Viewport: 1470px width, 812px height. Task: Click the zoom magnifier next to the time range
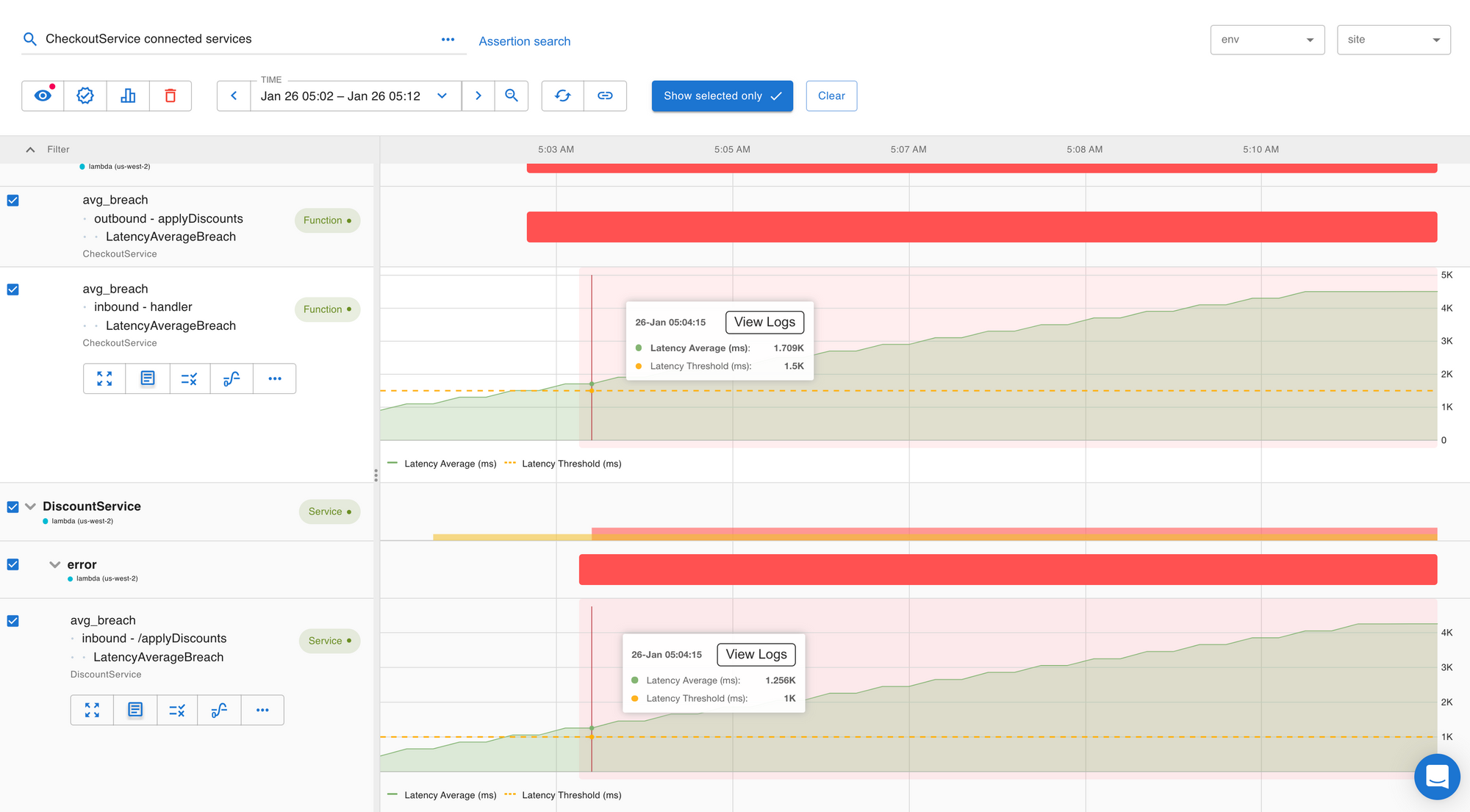[512, 96]
